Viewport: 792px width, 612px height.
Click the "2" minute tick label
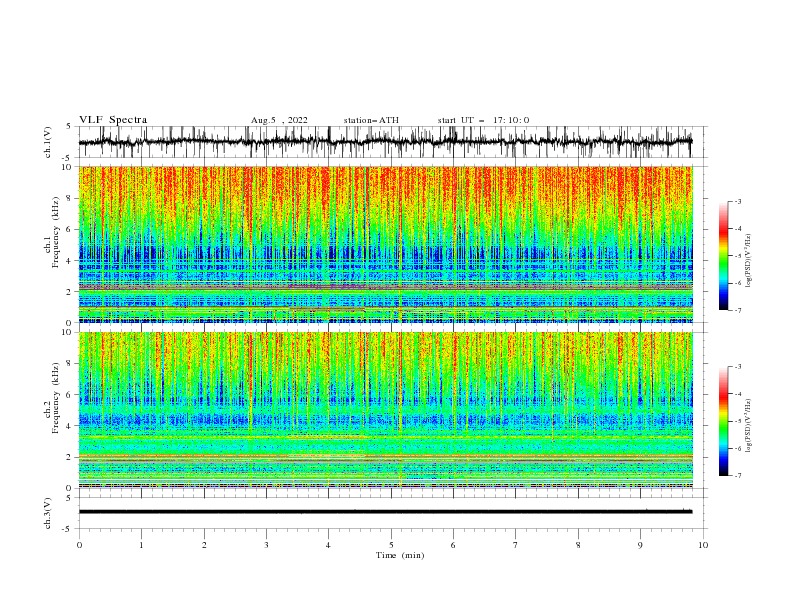coord(204,545)
